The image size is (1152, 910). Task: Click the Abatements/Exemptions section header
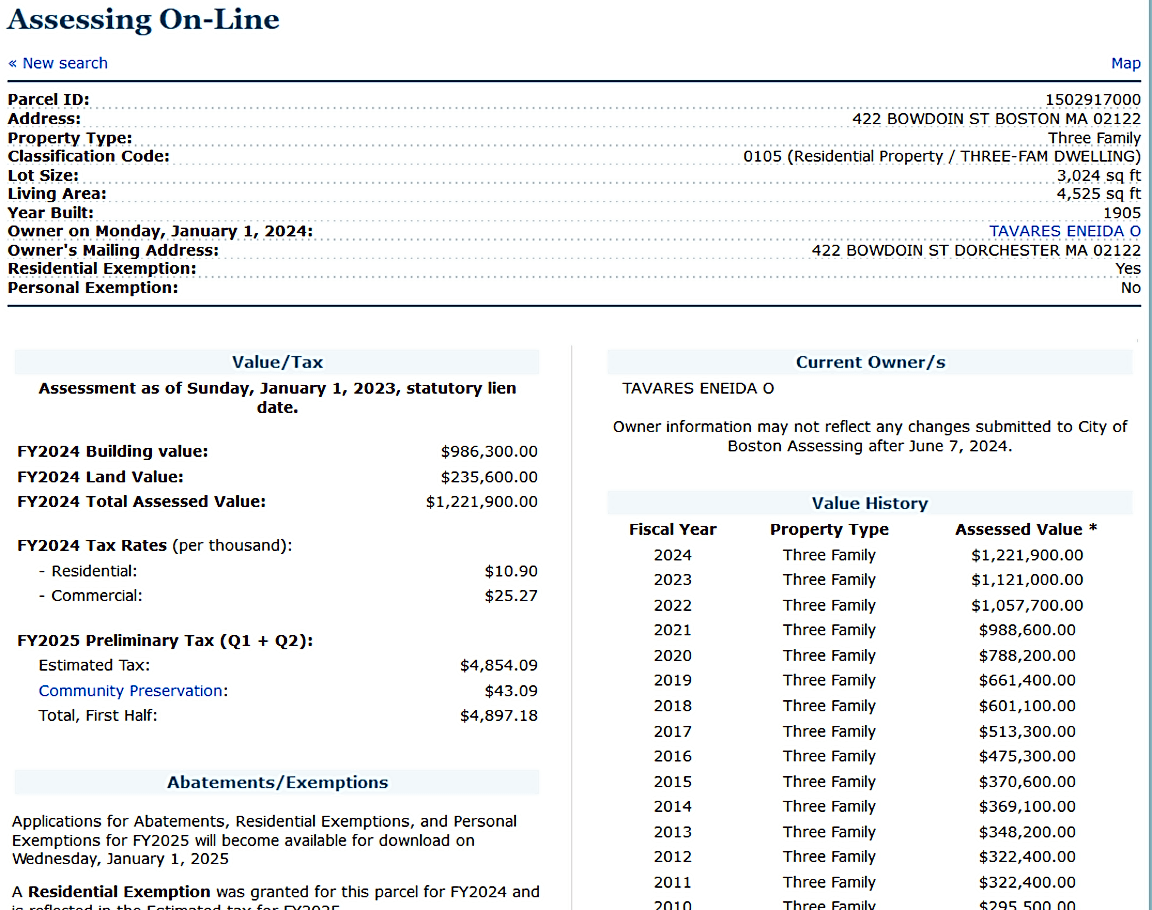click(277, 782)
